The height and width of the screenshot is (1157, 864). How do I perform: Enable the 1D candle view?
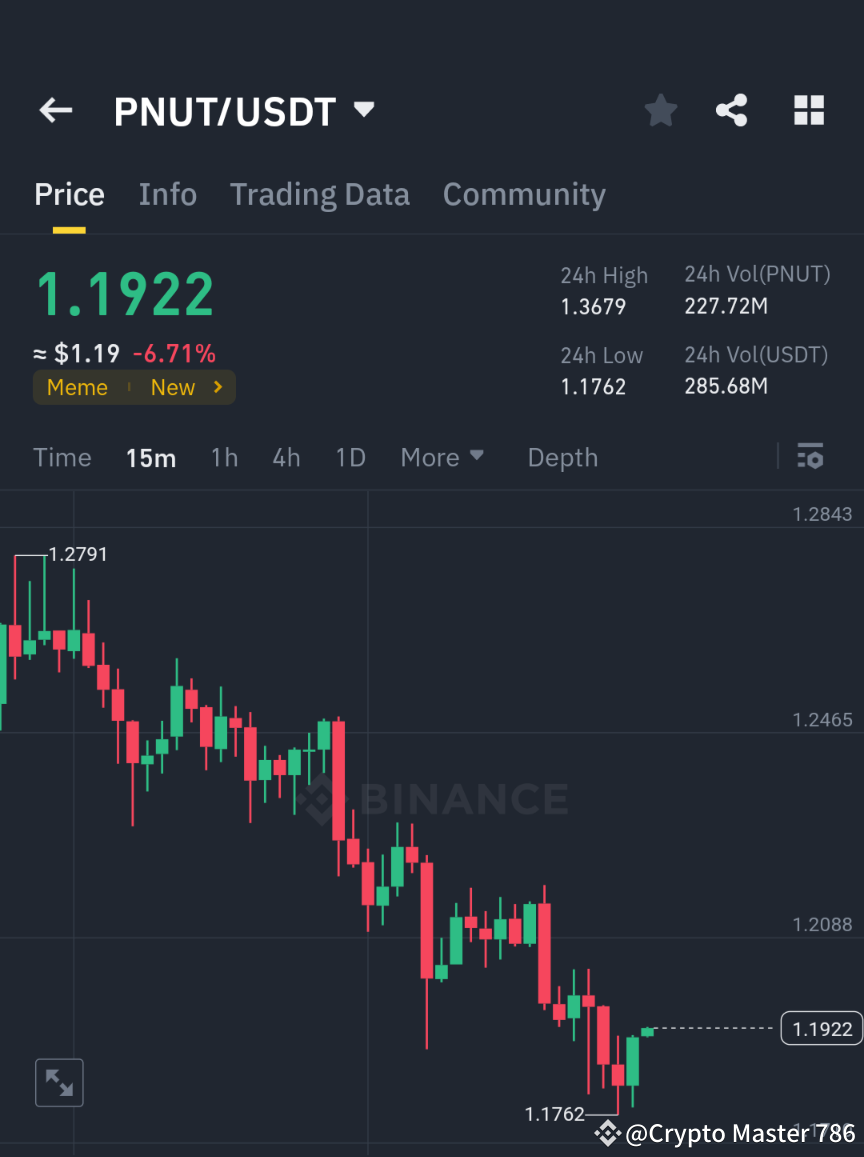point(350,457)
